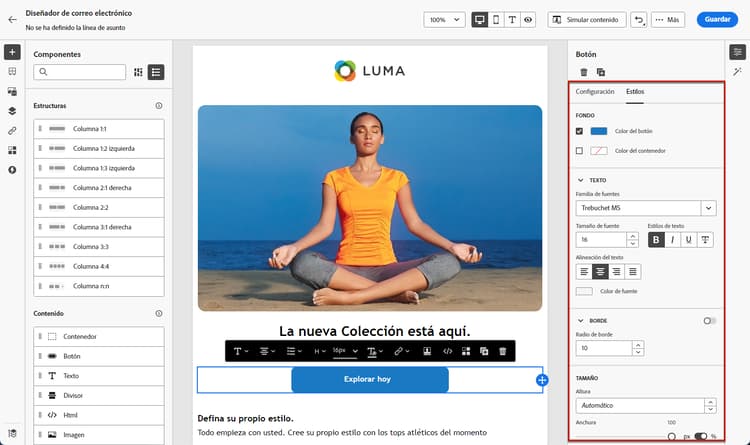Enable the Borde toggle switch
This screenshot has height=445, width=750.
click(x=710, y=321)
